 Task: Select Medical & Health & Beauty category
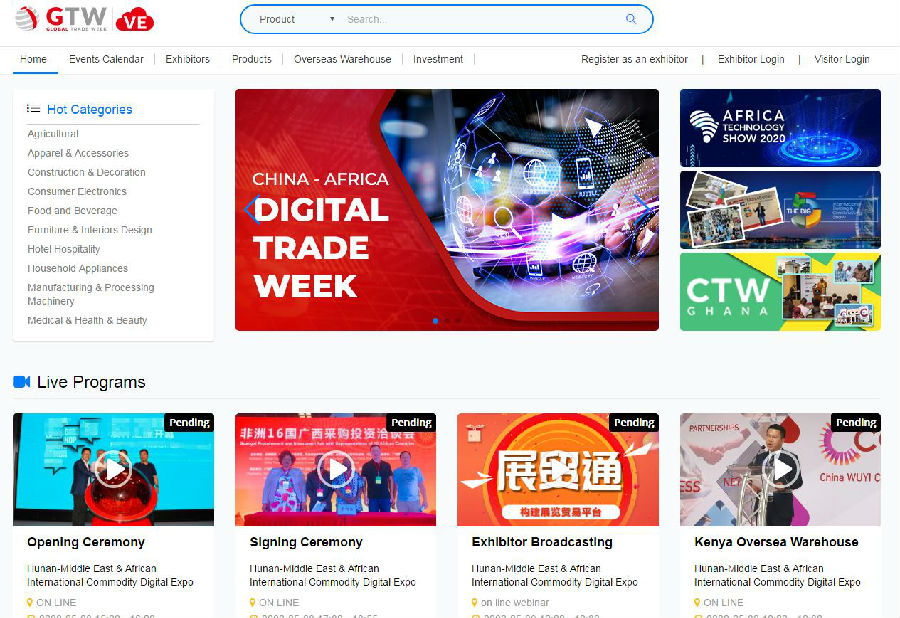87,320
